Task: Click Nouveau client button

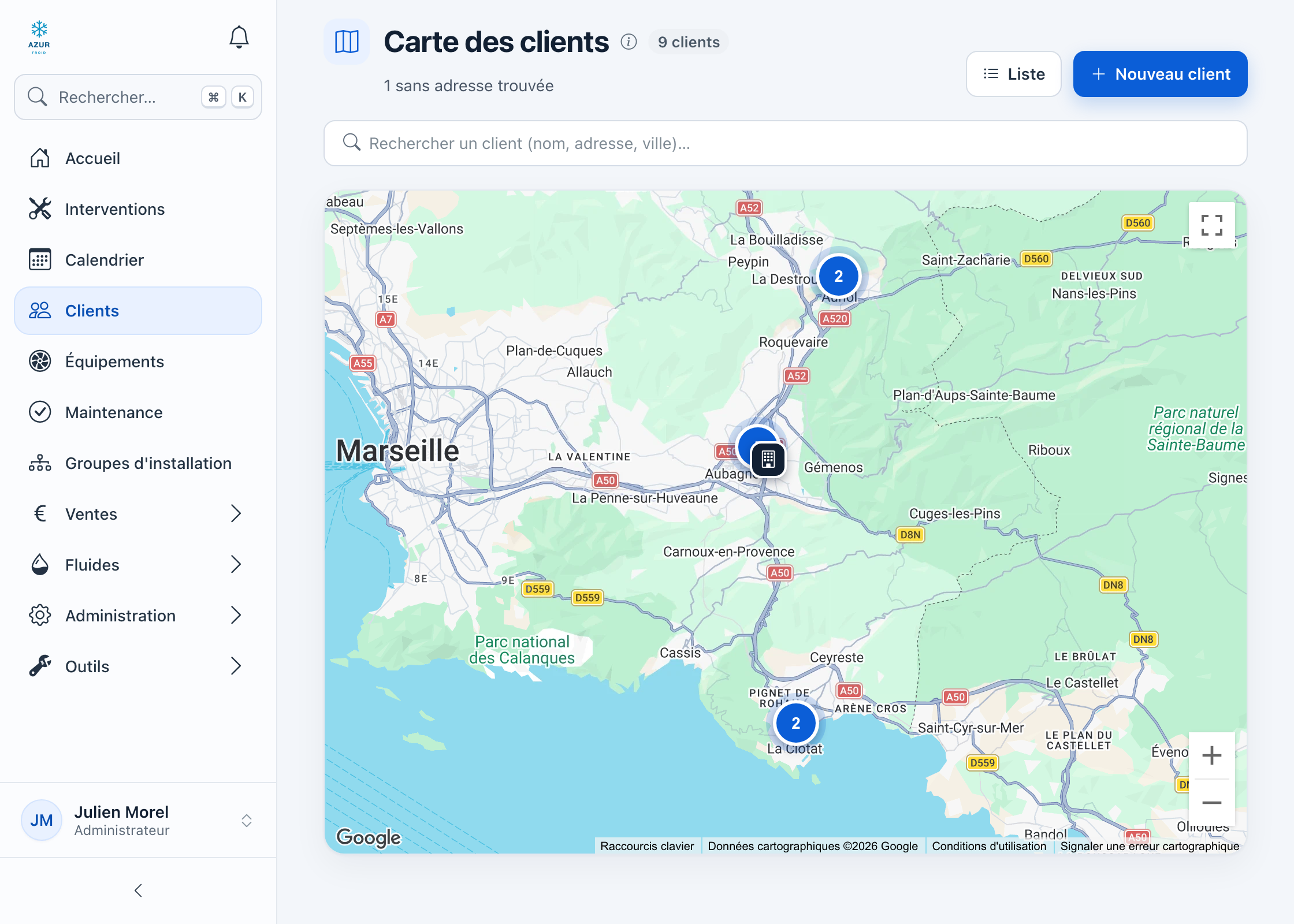Action: [1160, 74]
